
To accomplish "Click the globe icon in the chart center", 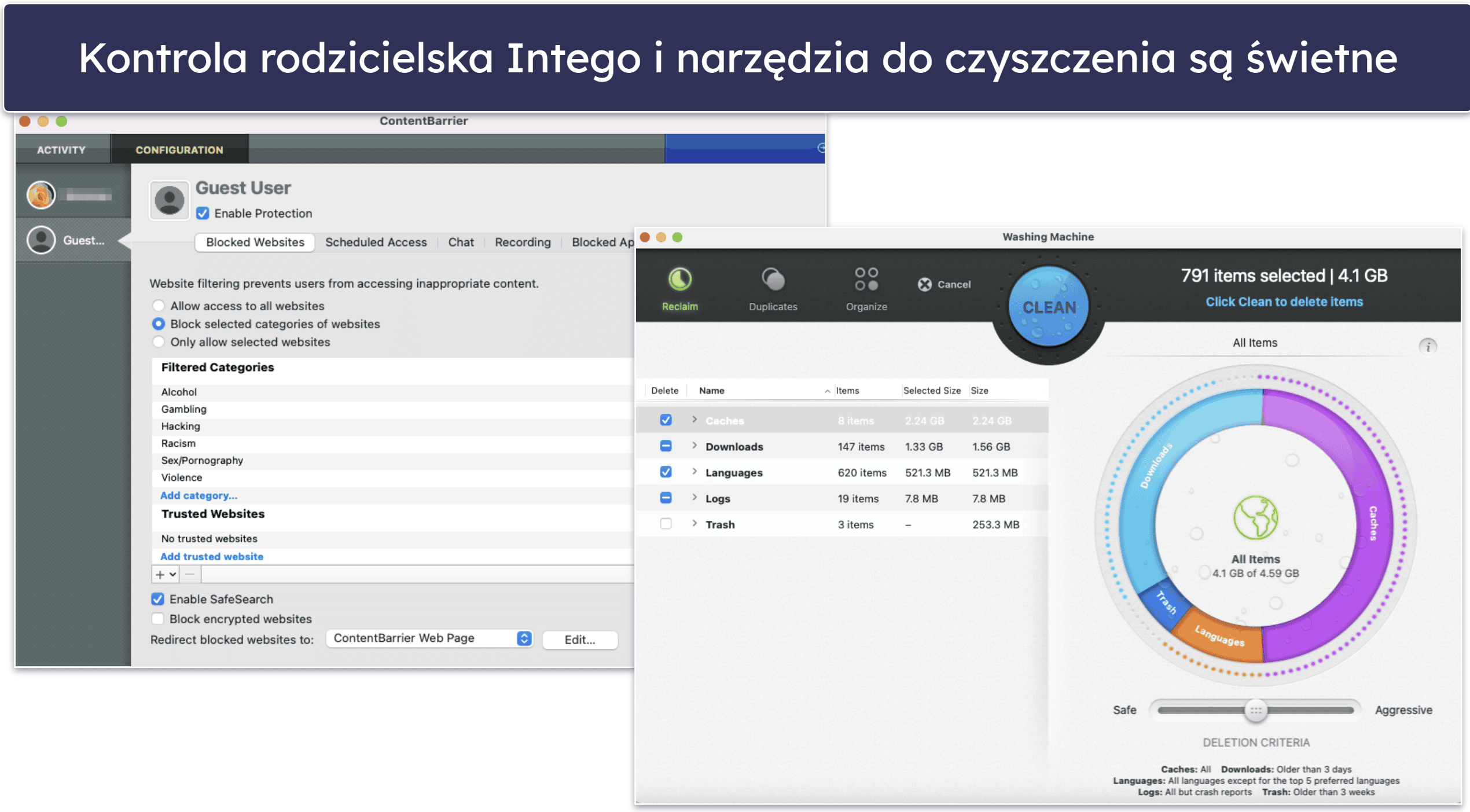I will (1255, 517).
